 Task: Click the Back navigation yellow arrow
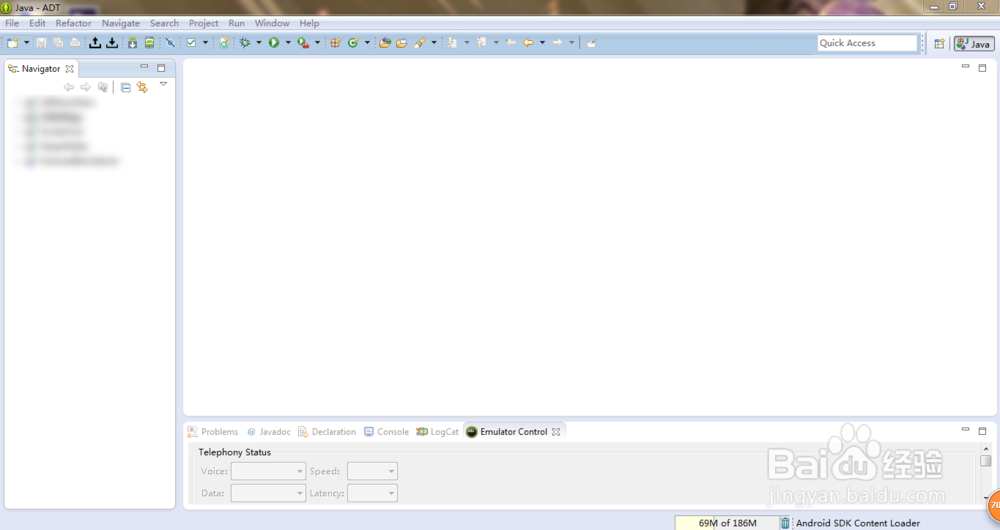(x=528, y=43)
